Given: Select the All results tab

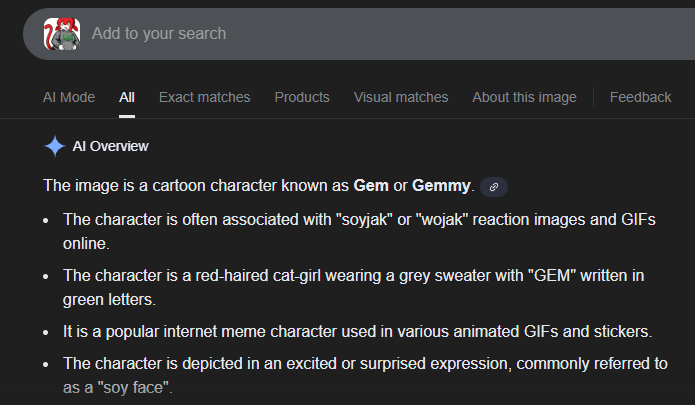Looking at the screenshot, I should click(127, 97).
